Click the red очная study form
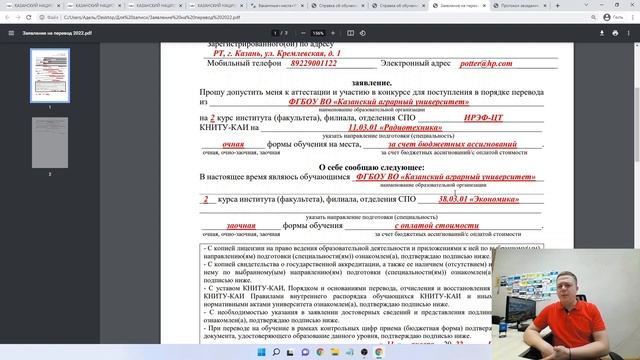The image size is (640, 360). tap(233, 144)
